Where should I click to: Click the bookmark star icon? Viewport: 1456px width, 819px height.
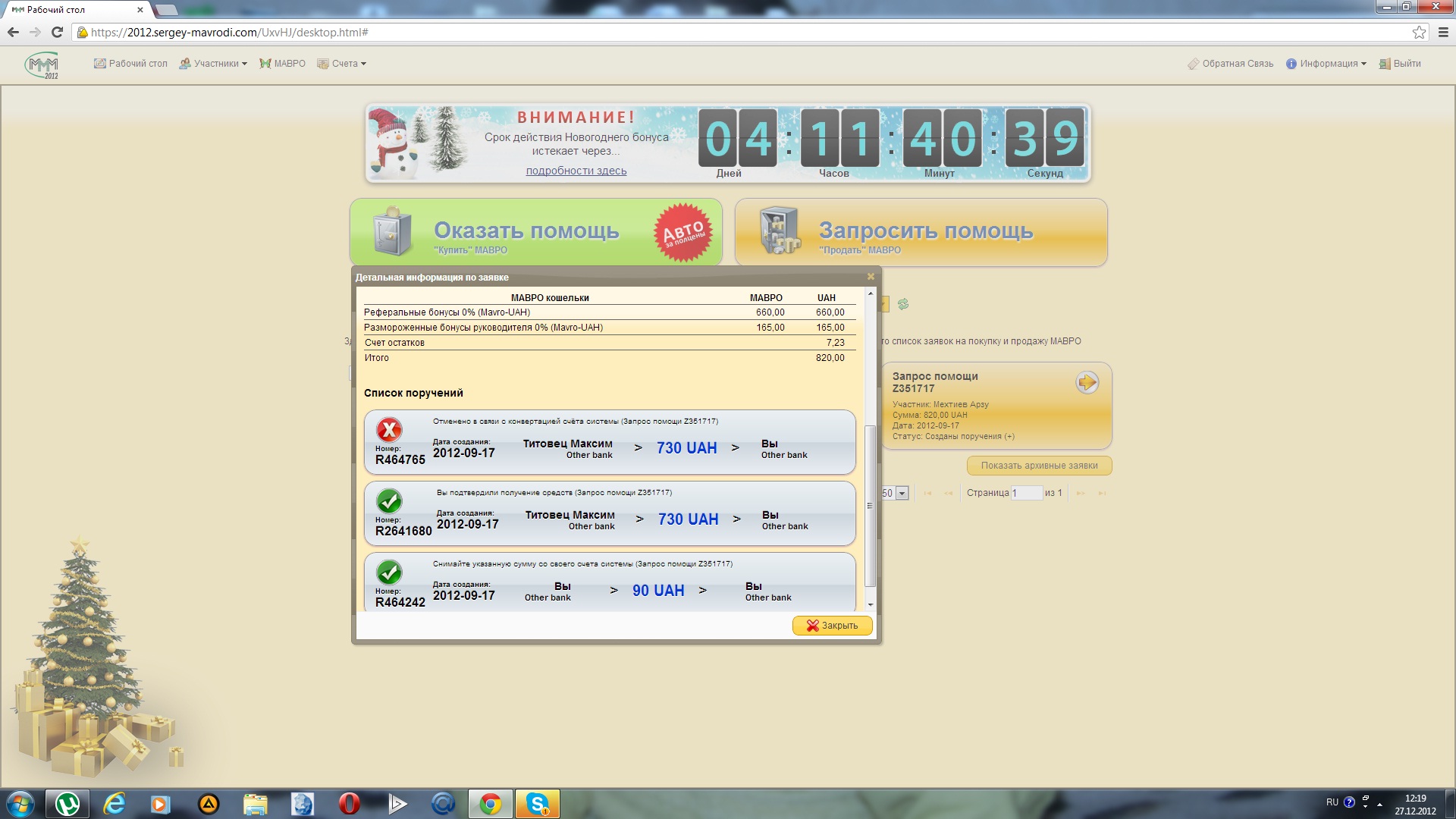1419,33
